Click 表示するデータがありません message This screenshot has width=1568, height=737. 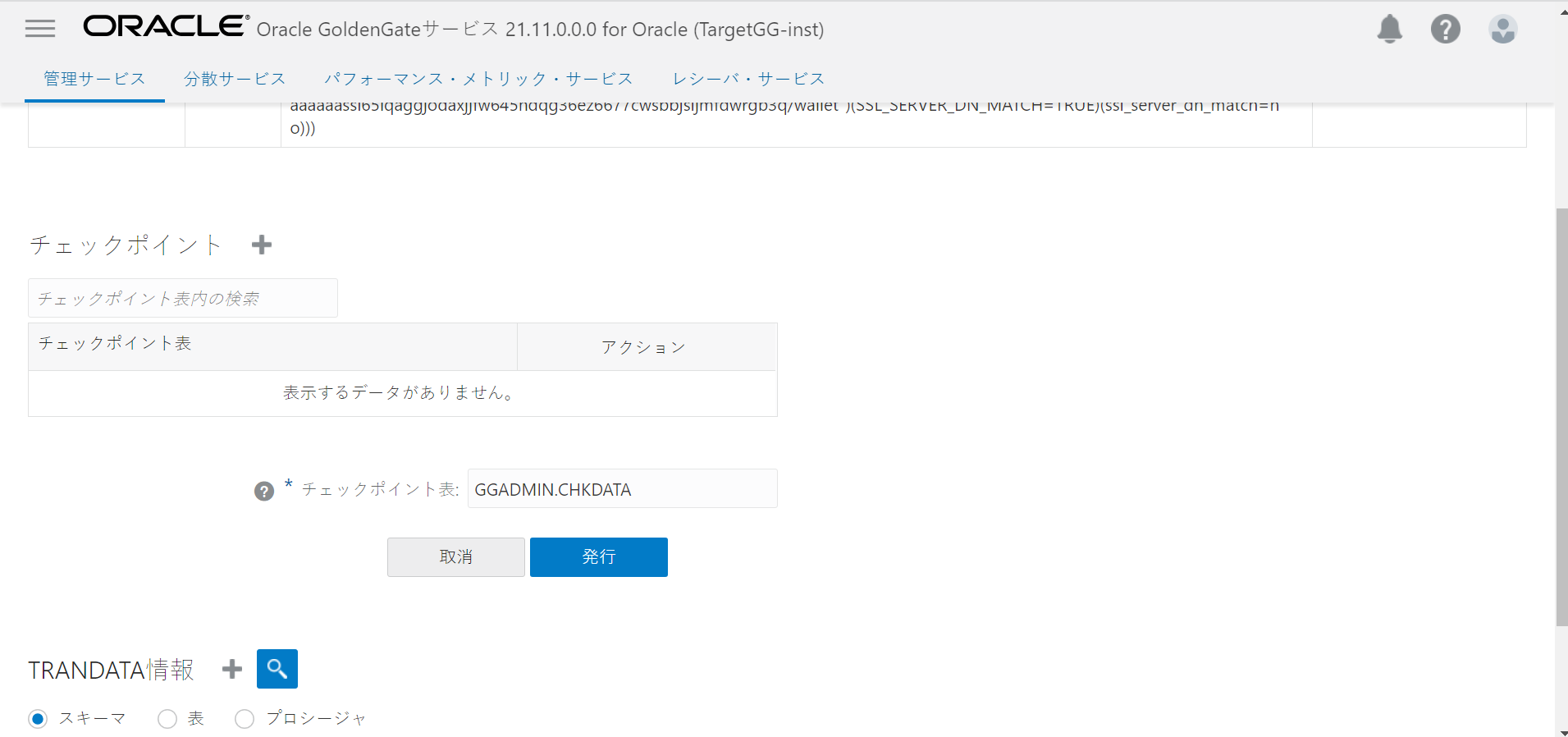click(x=400, y=392)
